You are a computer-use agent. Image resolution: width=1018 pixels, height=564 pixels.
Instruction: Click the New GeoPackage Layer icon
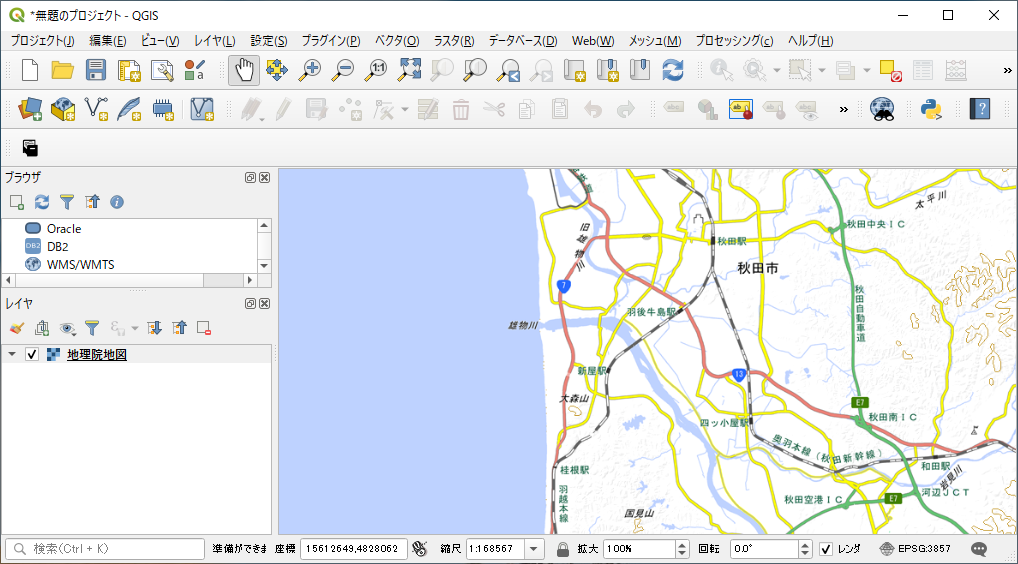click(x=63, y=109)
